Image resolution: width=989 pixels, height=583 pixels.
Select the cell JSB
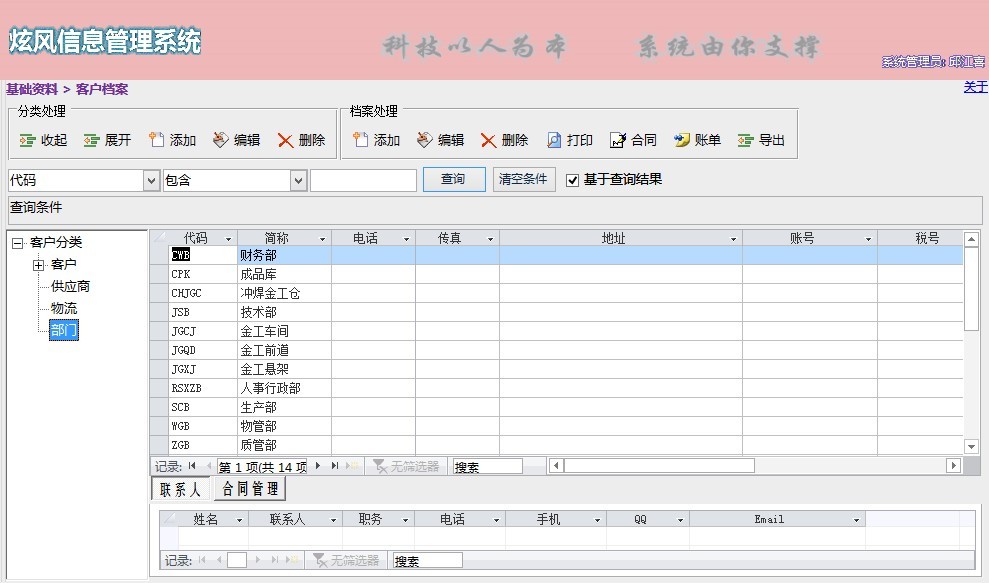(202, 312)
